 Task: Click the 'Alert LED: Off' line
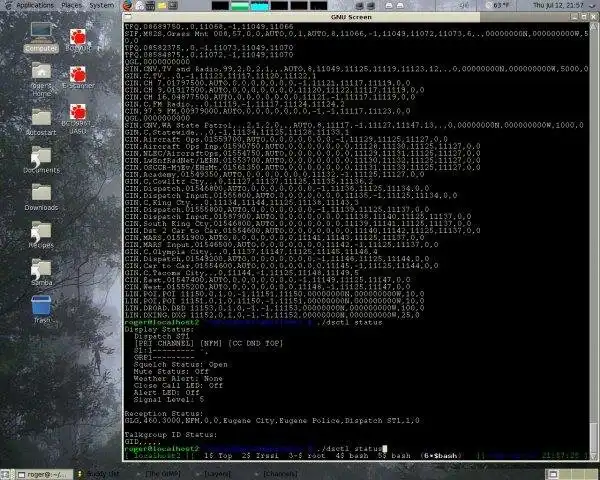pos(166,392)
